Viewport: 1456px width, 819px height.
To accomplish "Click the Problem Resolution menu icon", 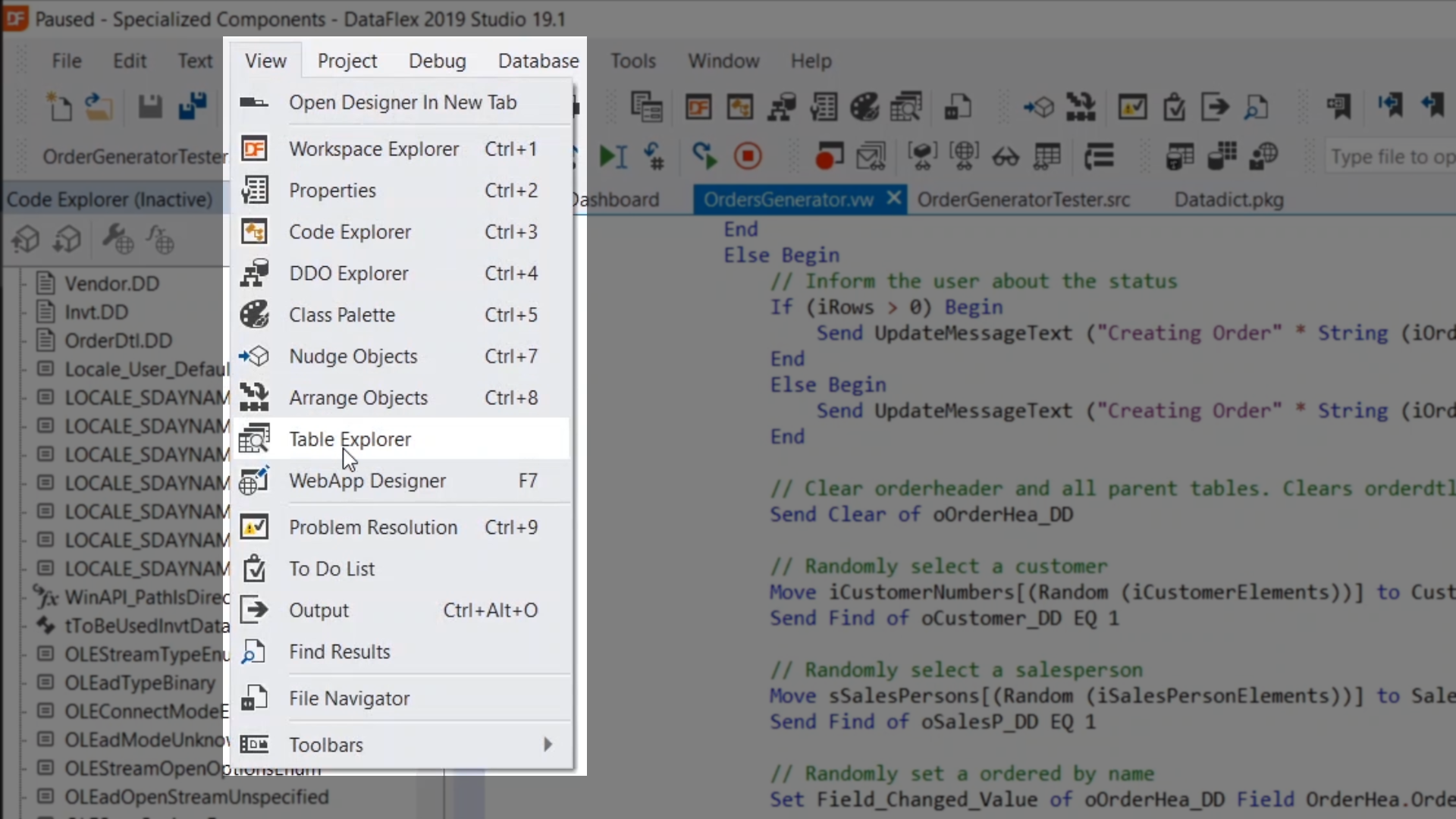I will point(254,527).
